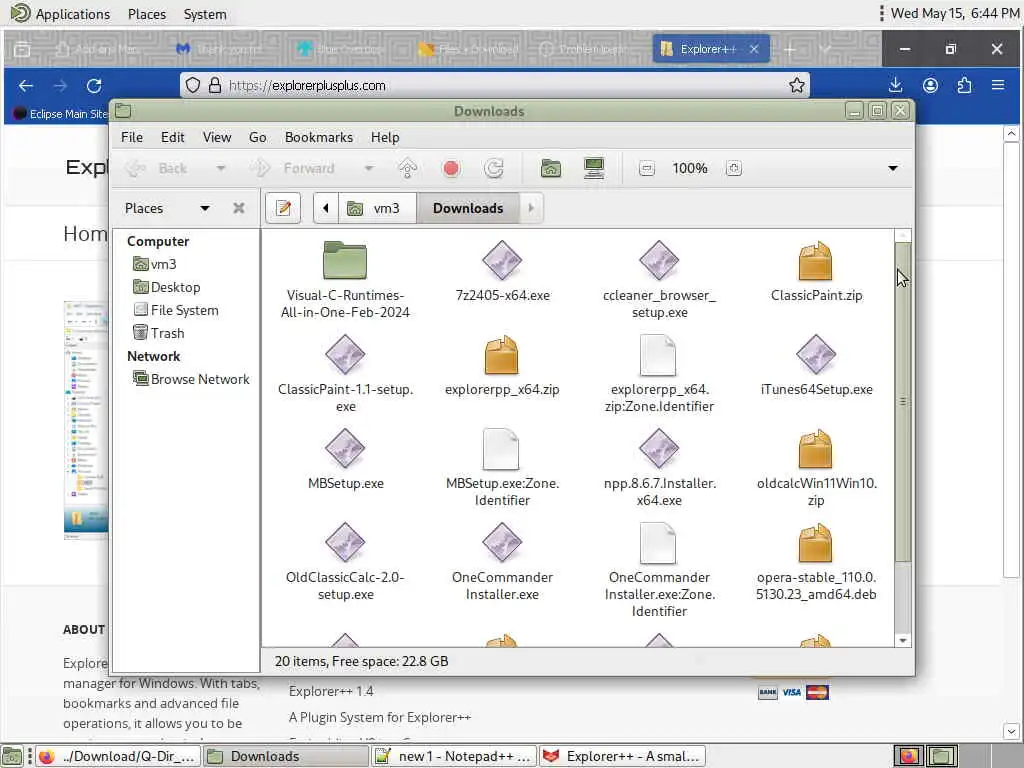Open the Edit menu
The image size is (1024, 768).
172,137
